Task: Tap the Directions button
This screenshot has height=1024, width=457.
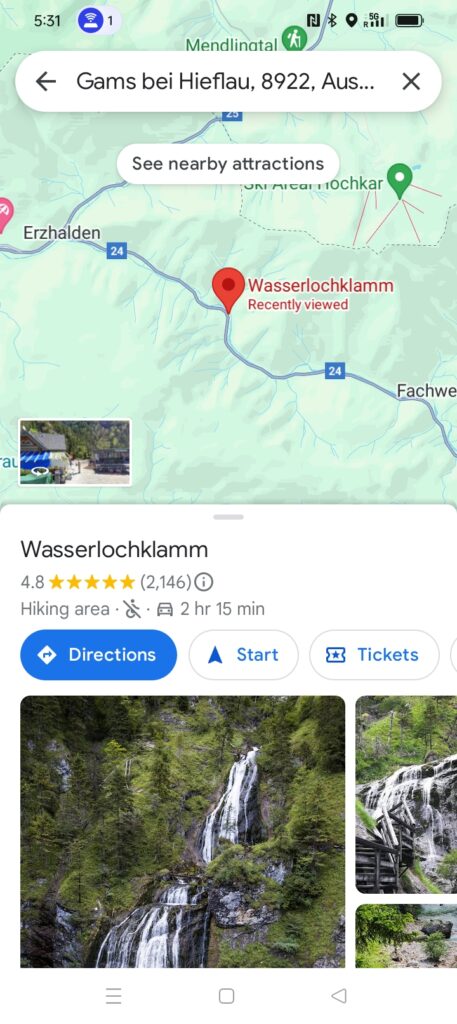Action: tap(99, 654)
